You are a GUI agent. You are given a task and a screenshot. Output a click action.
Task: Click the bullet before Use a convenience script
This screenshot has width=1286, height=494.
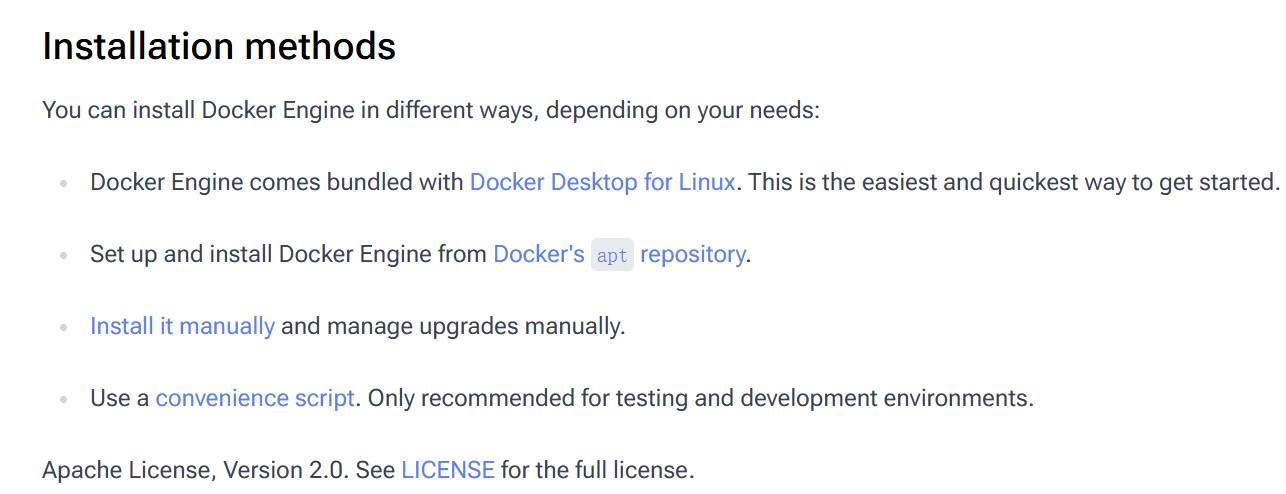click(x=64, y=400)
